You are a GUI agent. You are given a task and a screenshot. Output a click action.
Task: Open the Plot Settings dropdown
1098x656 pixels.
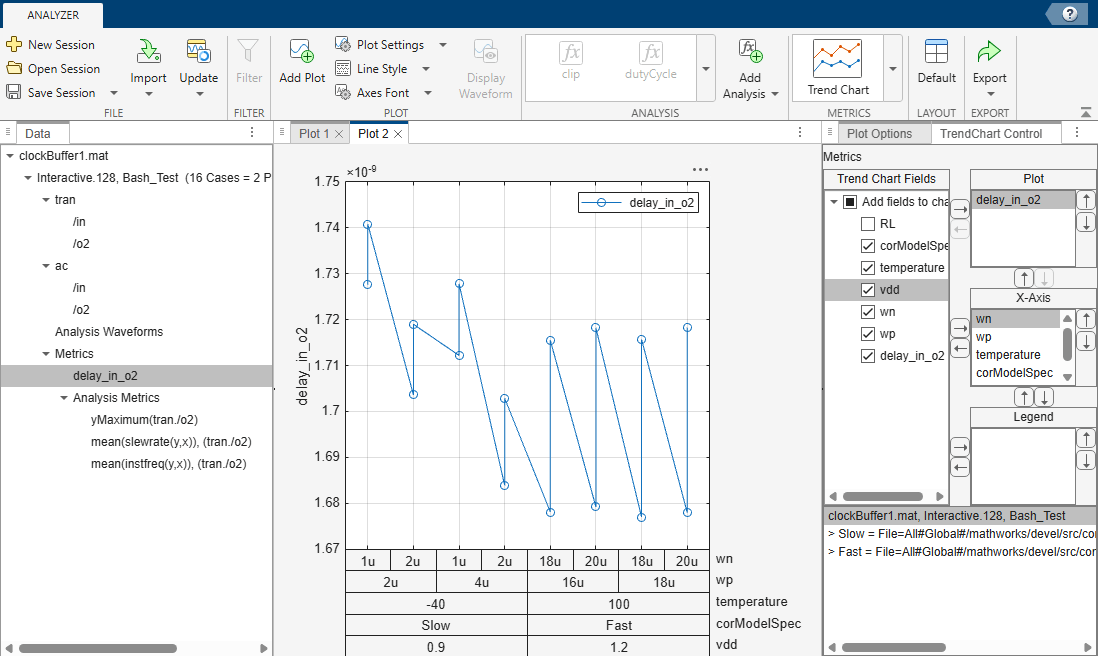point(443,45)
